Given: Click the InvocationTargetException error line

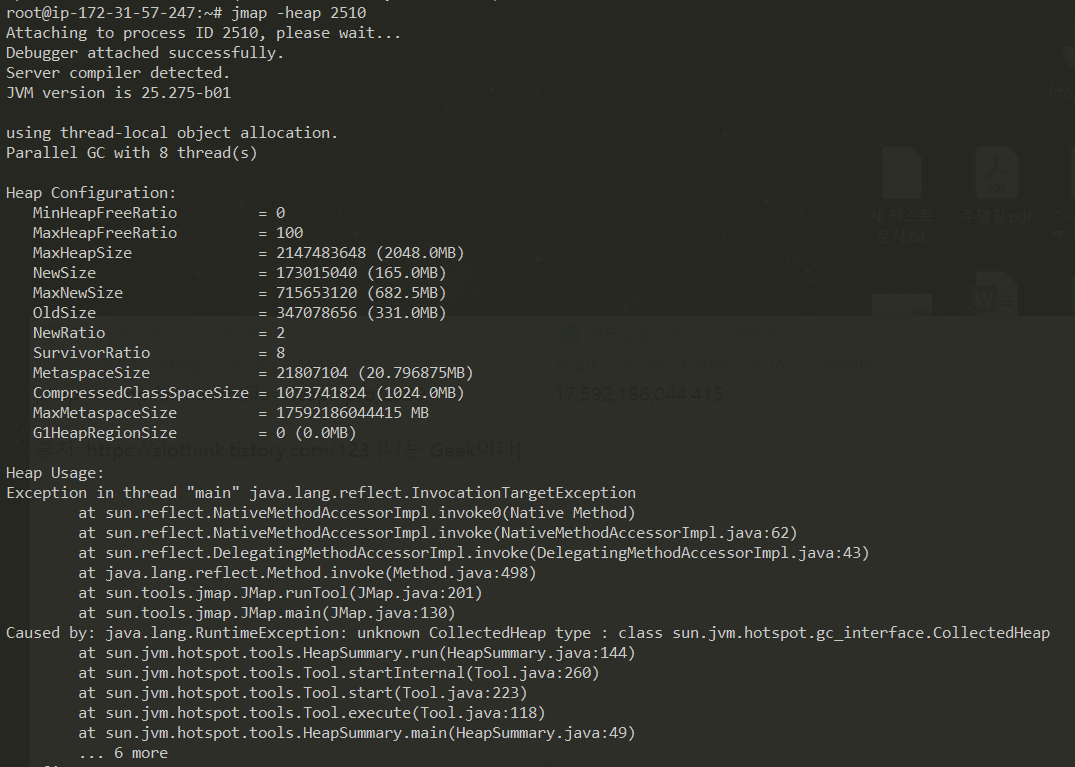Looking at the screenshot, I should click(320, 493).
